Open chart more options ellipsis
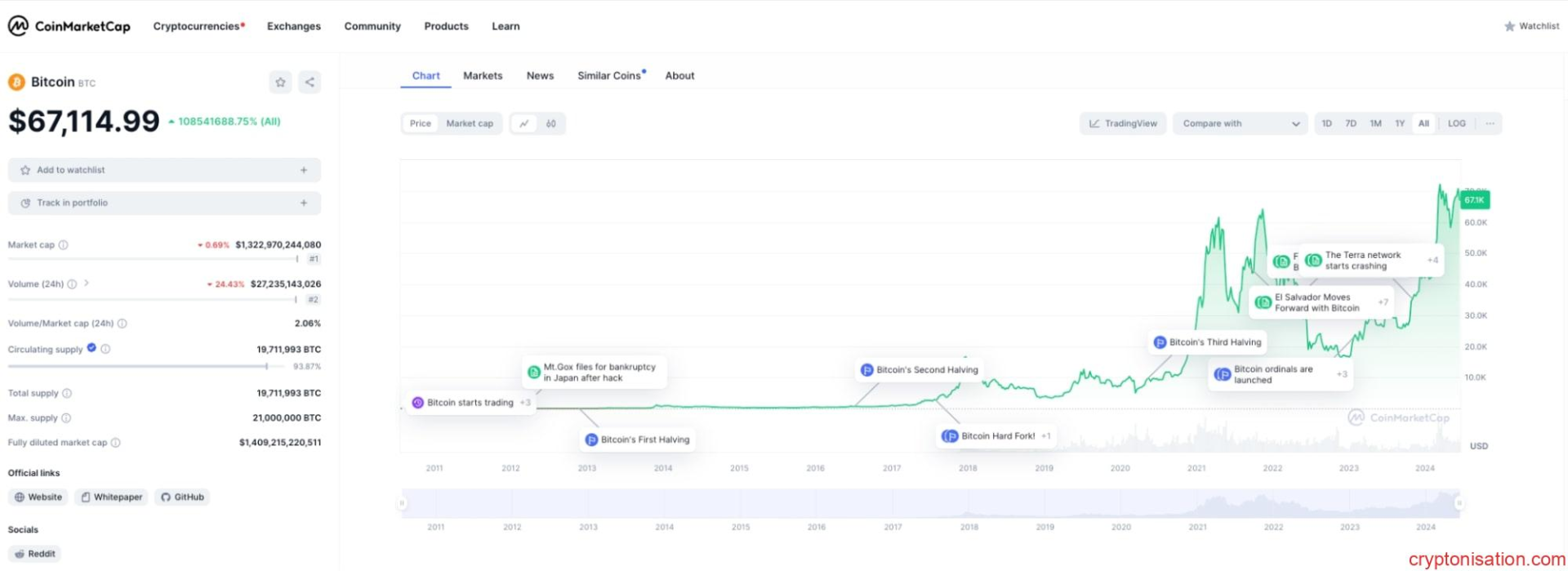The image size is (1568, 571). point(1490,123)
